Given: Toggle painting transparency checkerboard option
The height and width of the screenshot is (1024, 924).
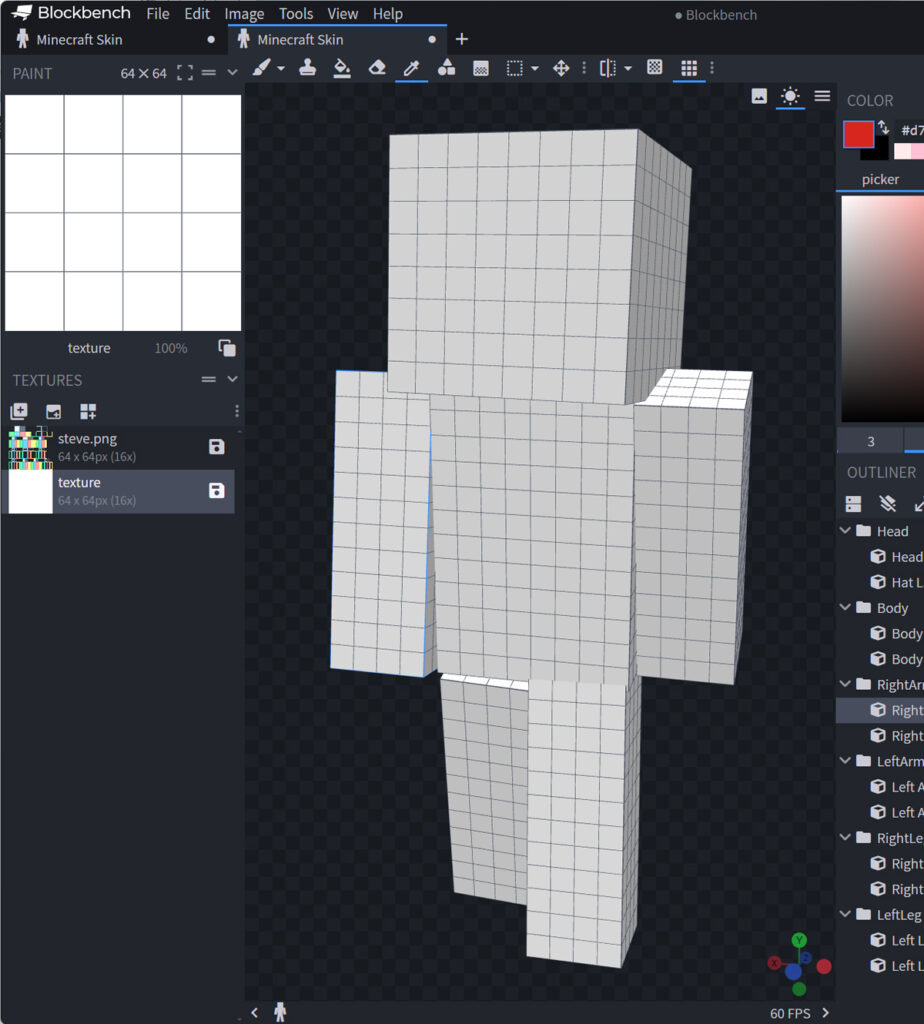Looking at the screenshot, I should click(x=655, y=68).
